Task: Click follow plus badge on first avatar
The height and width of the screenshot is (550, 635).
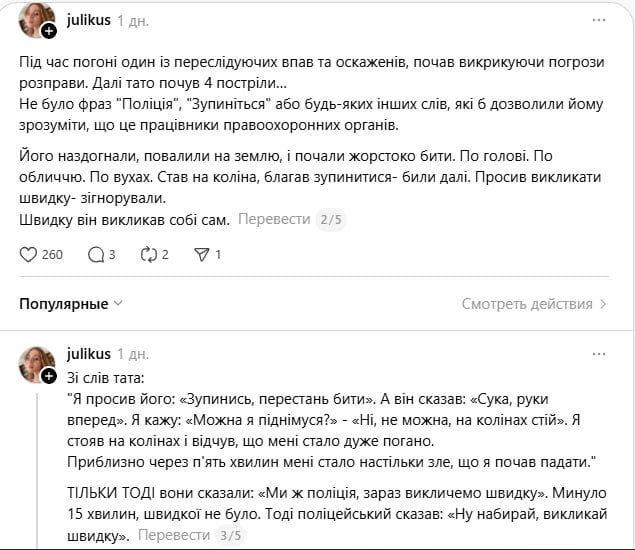Action: tap(49, 31)
